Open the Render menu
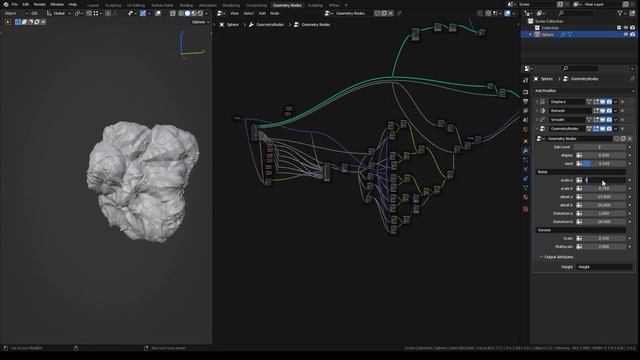The image size is (640, 360). pos(40,4)
